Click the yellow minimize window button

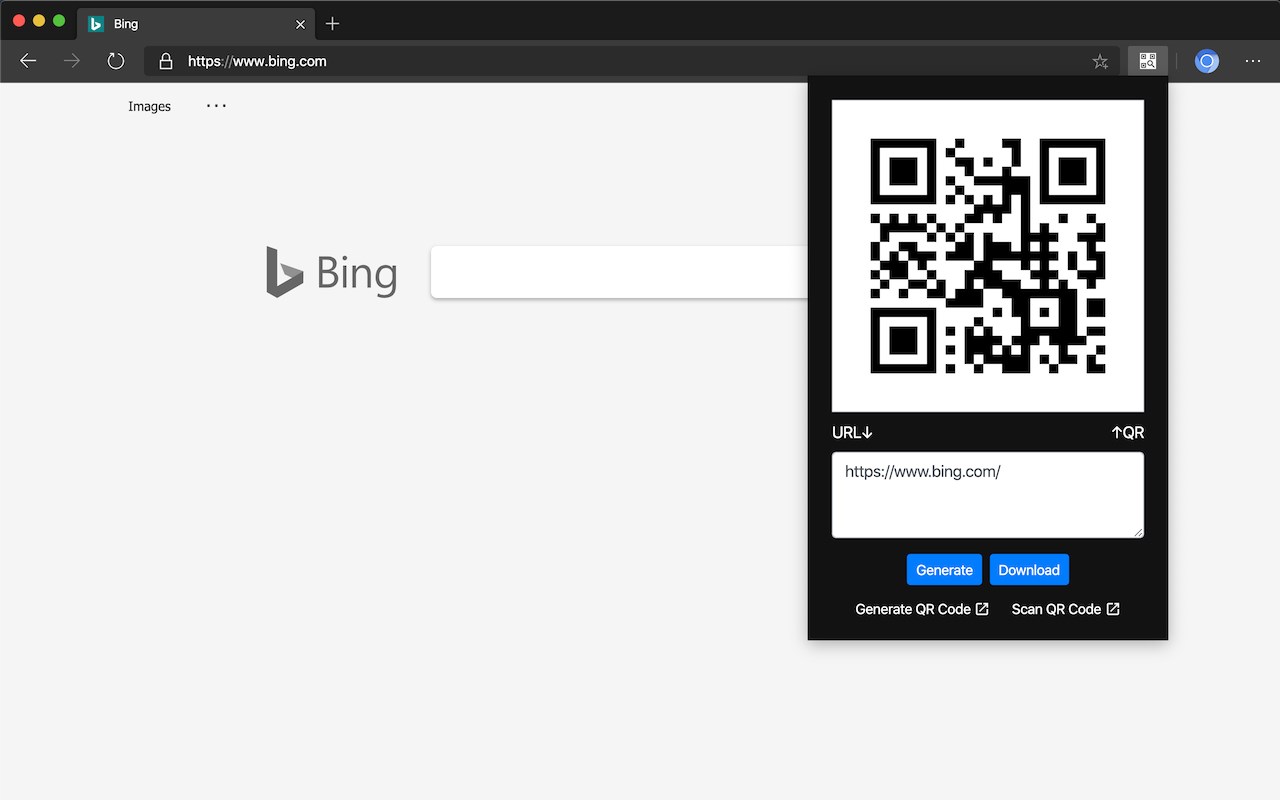click(x=39, y=20)
